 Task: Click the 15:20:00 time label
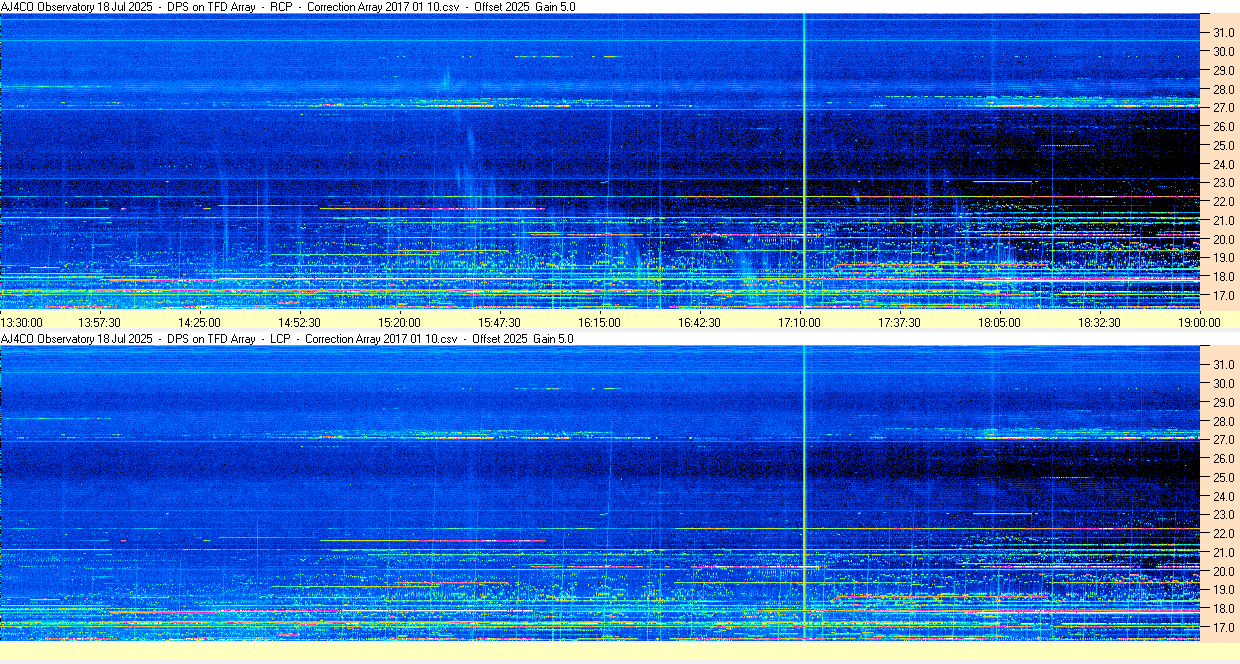(399, 322)
